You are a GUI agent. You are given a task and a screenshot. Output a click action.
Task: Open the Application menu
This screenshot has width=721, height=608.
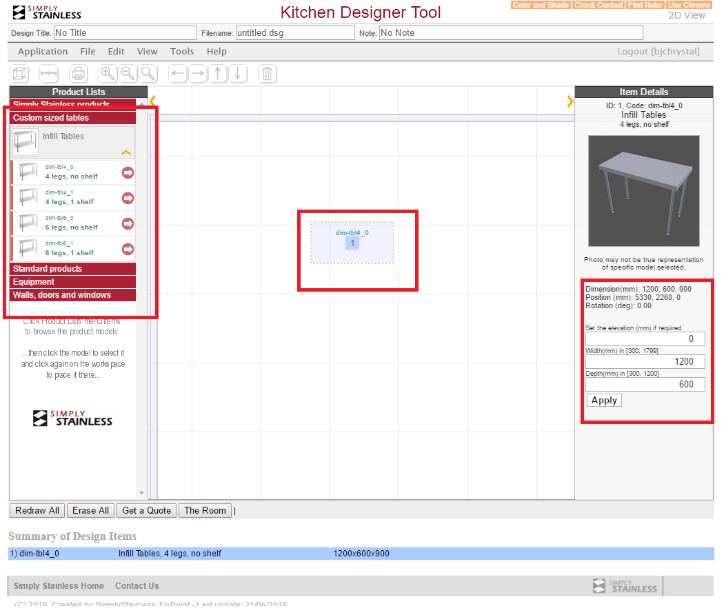[43, 52]
